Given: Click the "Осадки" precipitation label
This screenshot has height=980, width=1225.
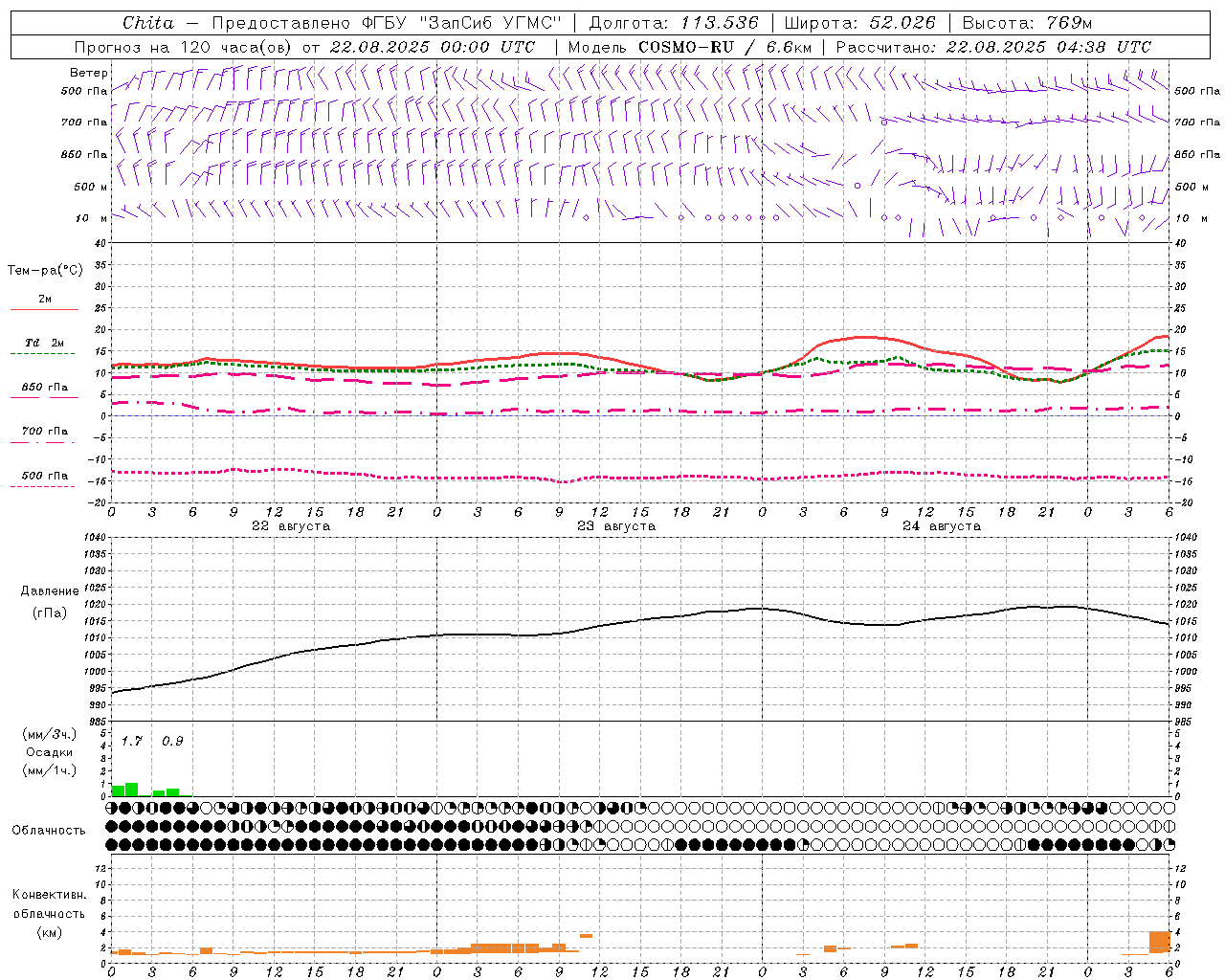Looking at the screenshot, I should coord(50,752).
